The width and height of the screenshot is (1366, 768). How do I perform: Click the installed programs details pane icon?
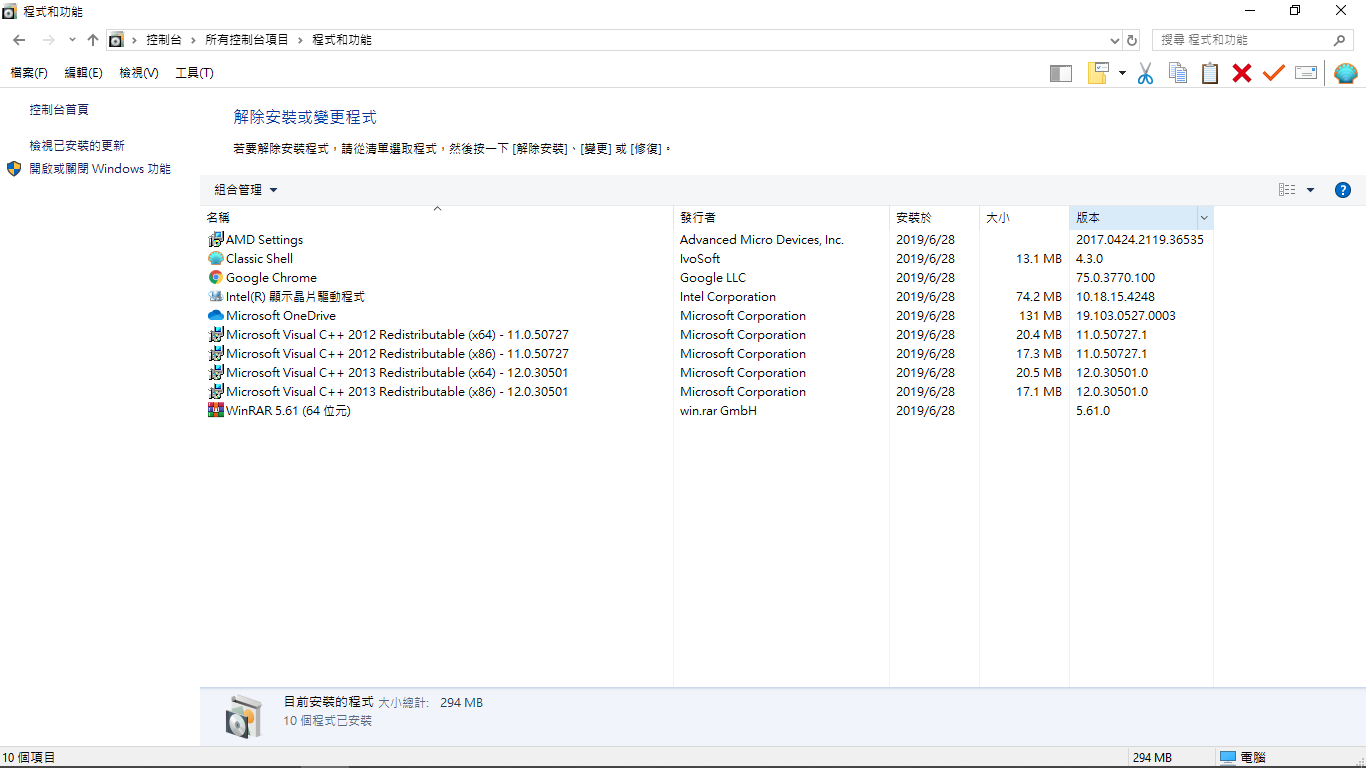(x=243, y=716)
